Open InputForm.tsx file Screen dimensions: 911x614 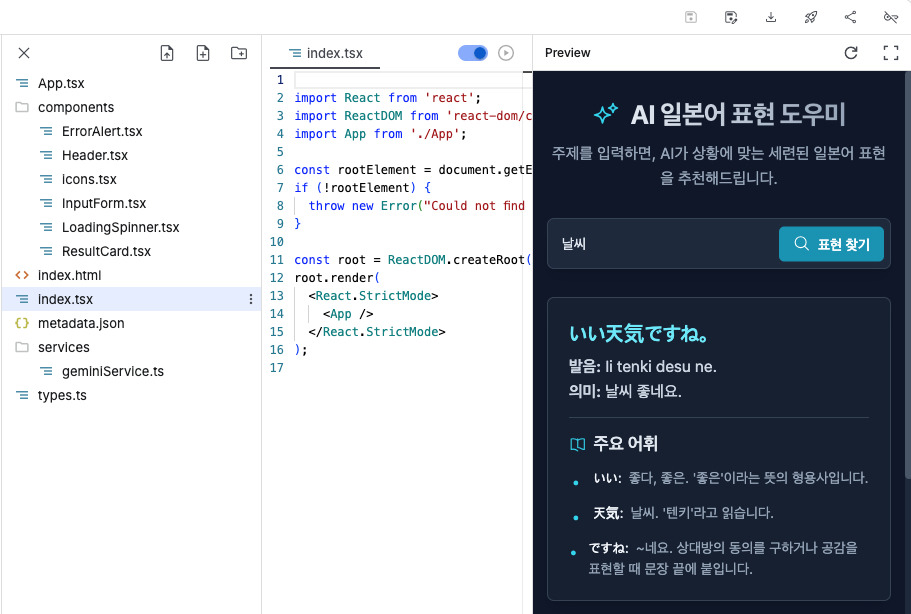[x=104, y=203]
